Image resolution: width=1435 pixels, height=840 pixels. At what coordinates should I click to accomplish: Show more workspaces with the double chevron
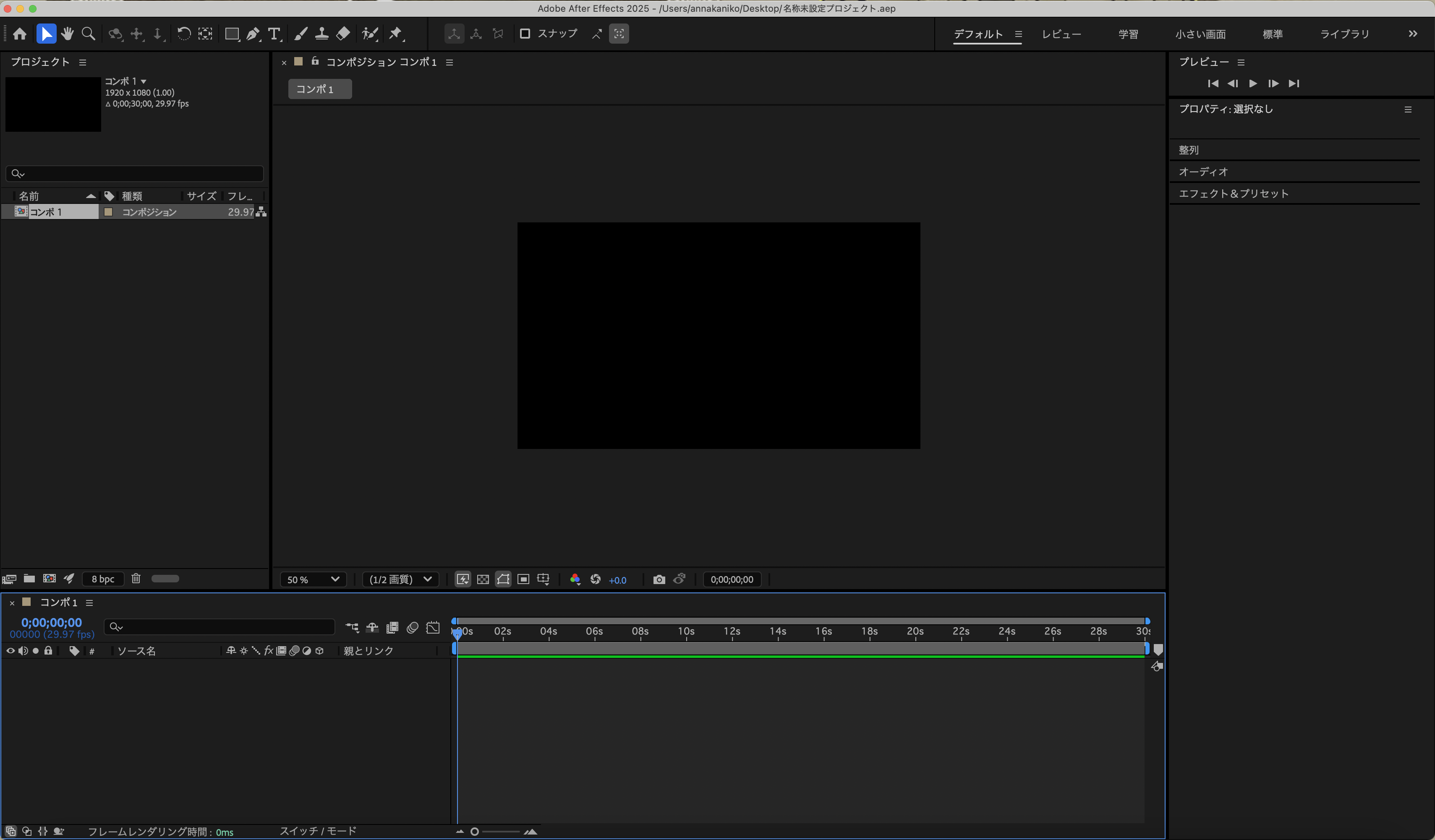[x=1413, y=34]
